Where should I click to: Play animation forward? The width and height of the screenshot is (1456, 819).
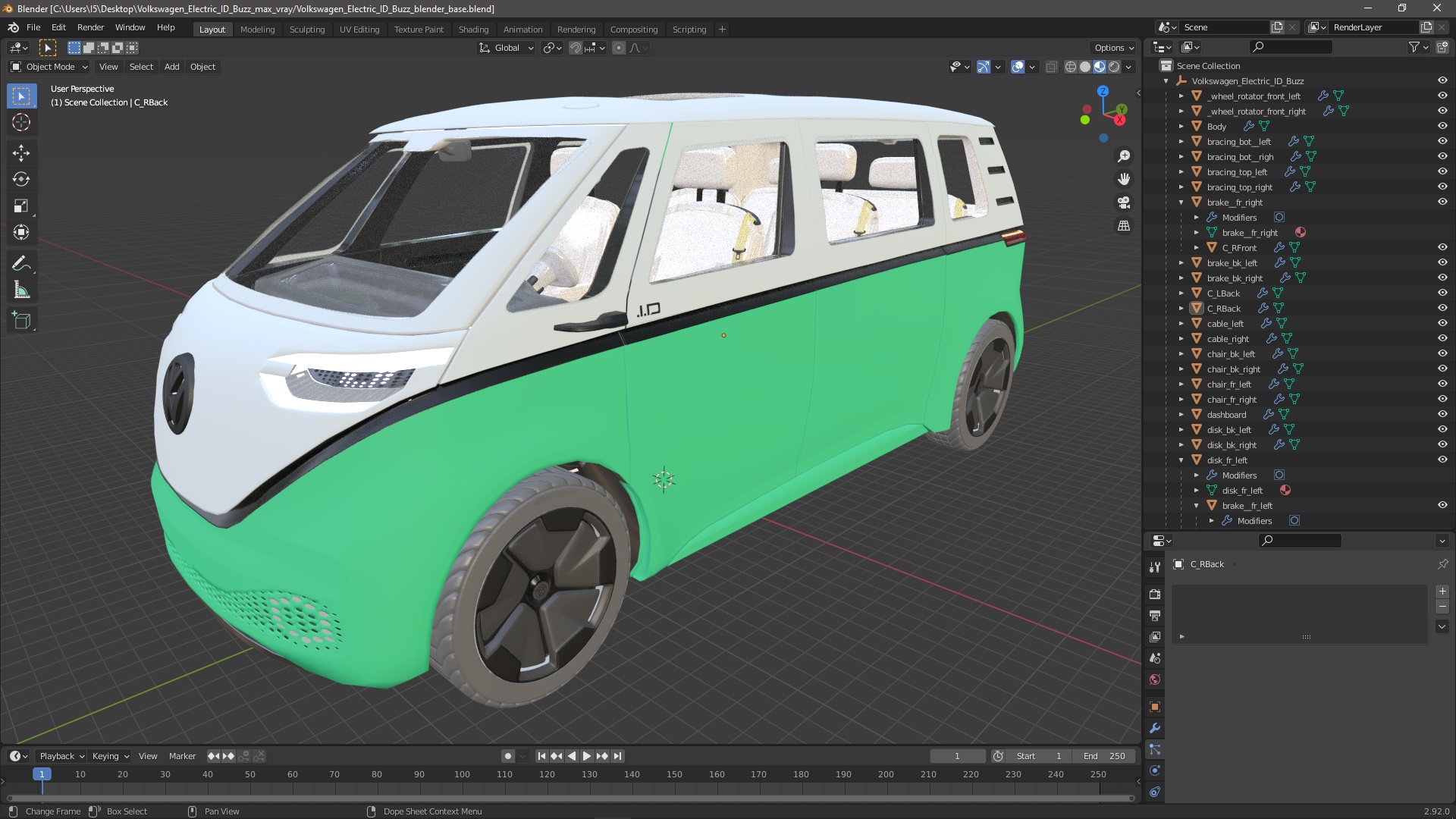click(x=587, y=756)
